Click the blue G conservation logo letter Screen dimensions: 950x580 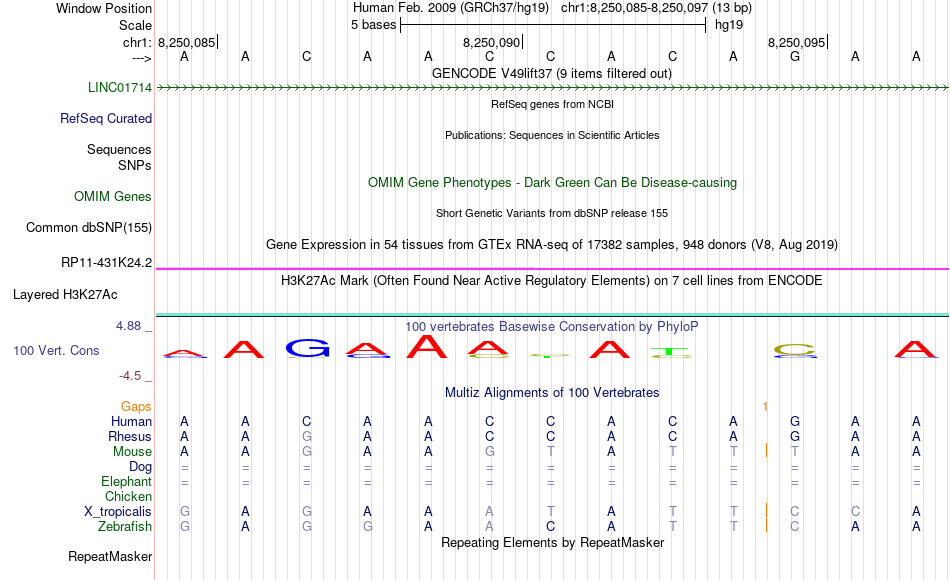tap(307, 348)
